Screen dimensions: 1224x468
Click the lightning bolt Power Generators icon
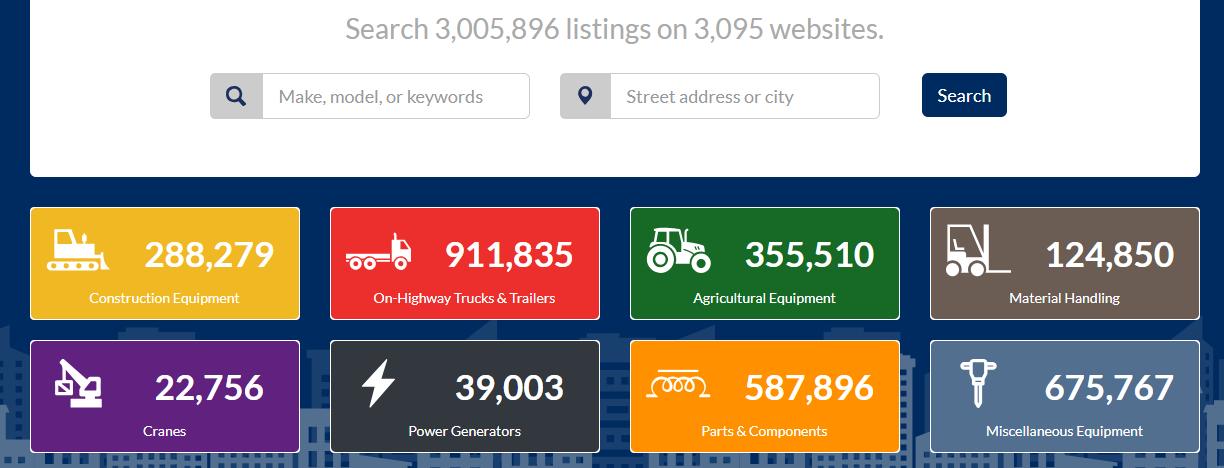tap(378, 384)
